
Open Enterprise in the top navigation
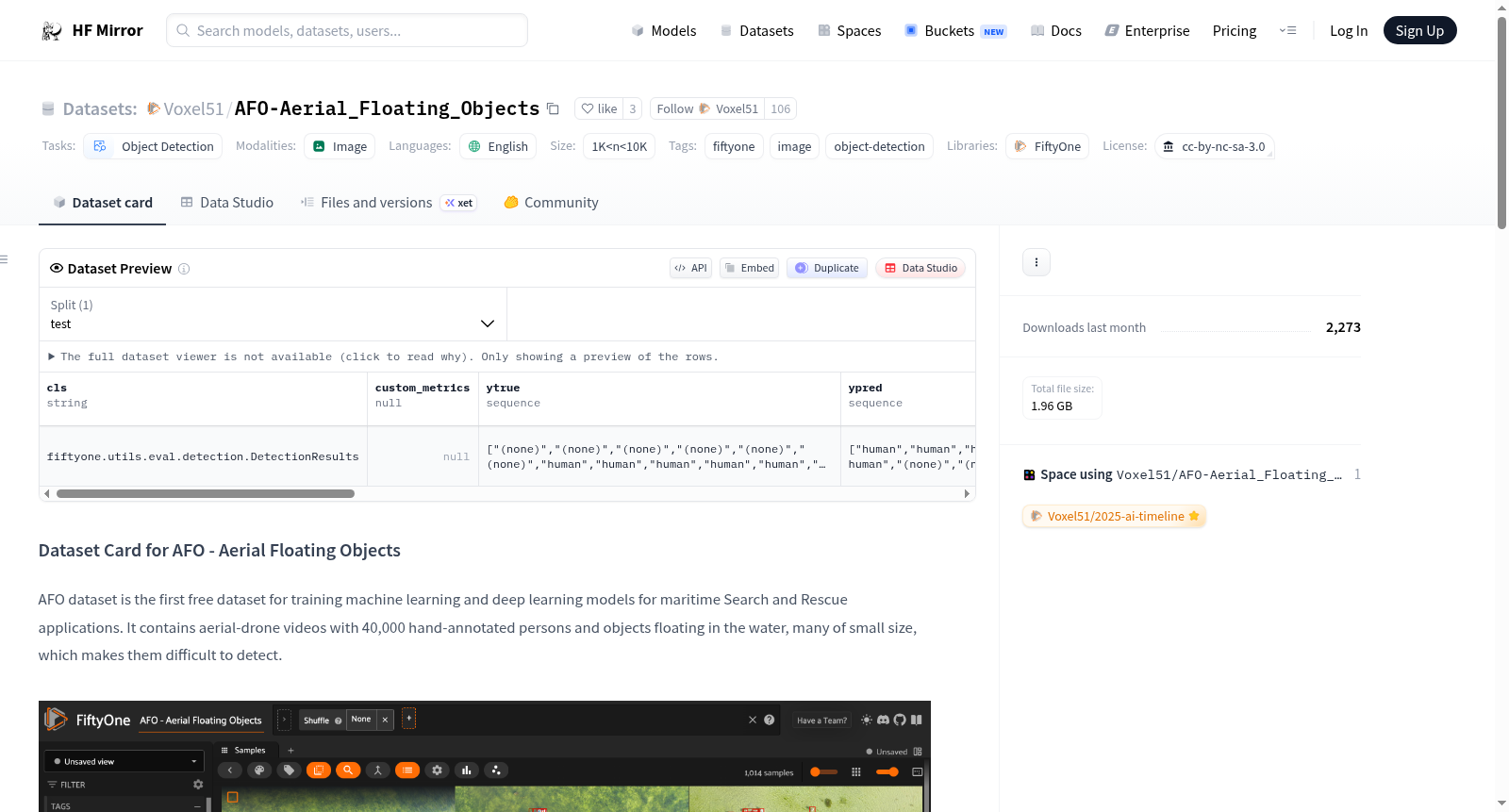tap(1148, 30)
